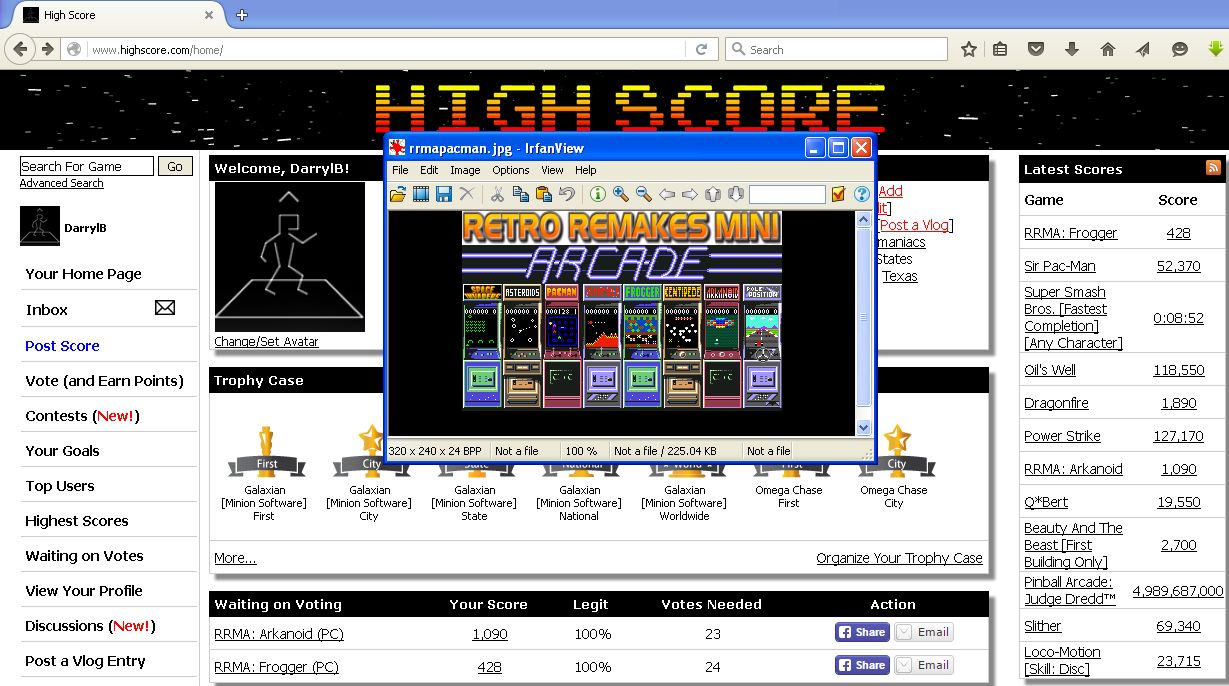
Task: Click the Search For Game input field
Action: coord(87,167)
